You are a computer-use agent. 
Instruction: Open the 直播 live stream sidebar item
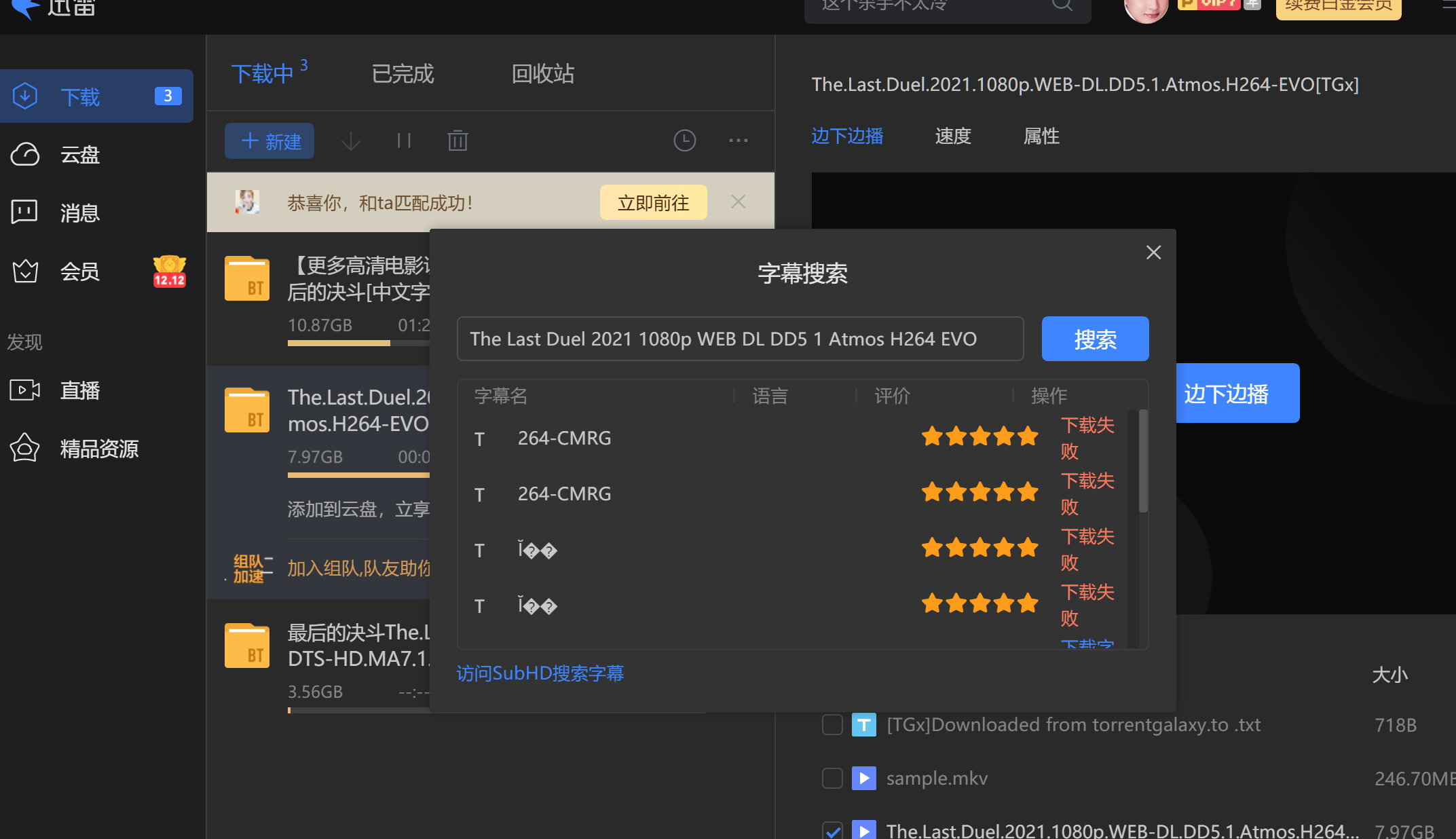click(79, 390)
